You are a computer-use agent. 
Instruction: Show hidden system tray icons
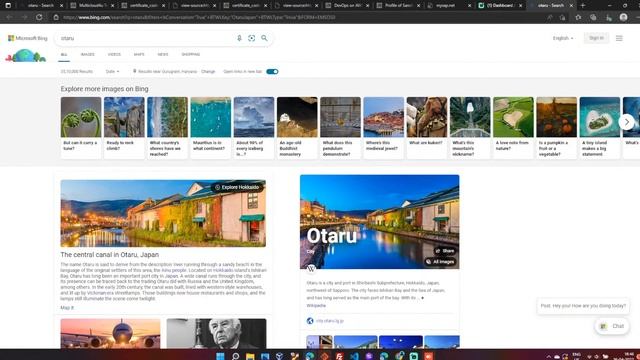[549, 356]
